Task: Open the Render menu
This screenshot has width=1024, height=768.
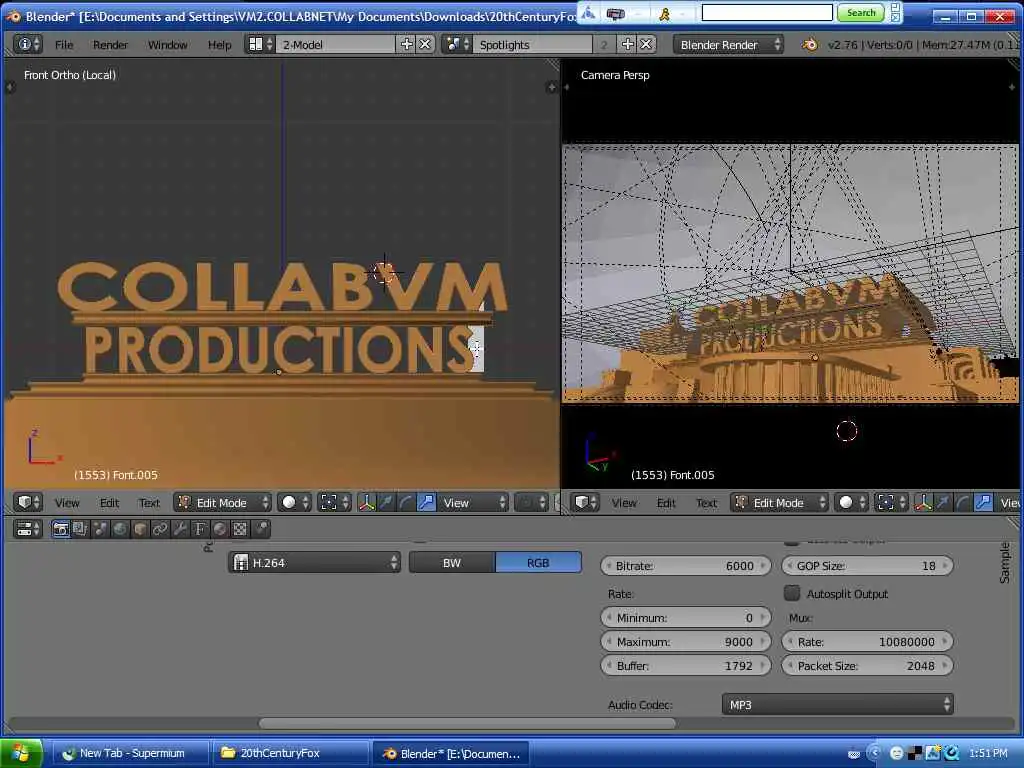Action: tap(110, 44)
